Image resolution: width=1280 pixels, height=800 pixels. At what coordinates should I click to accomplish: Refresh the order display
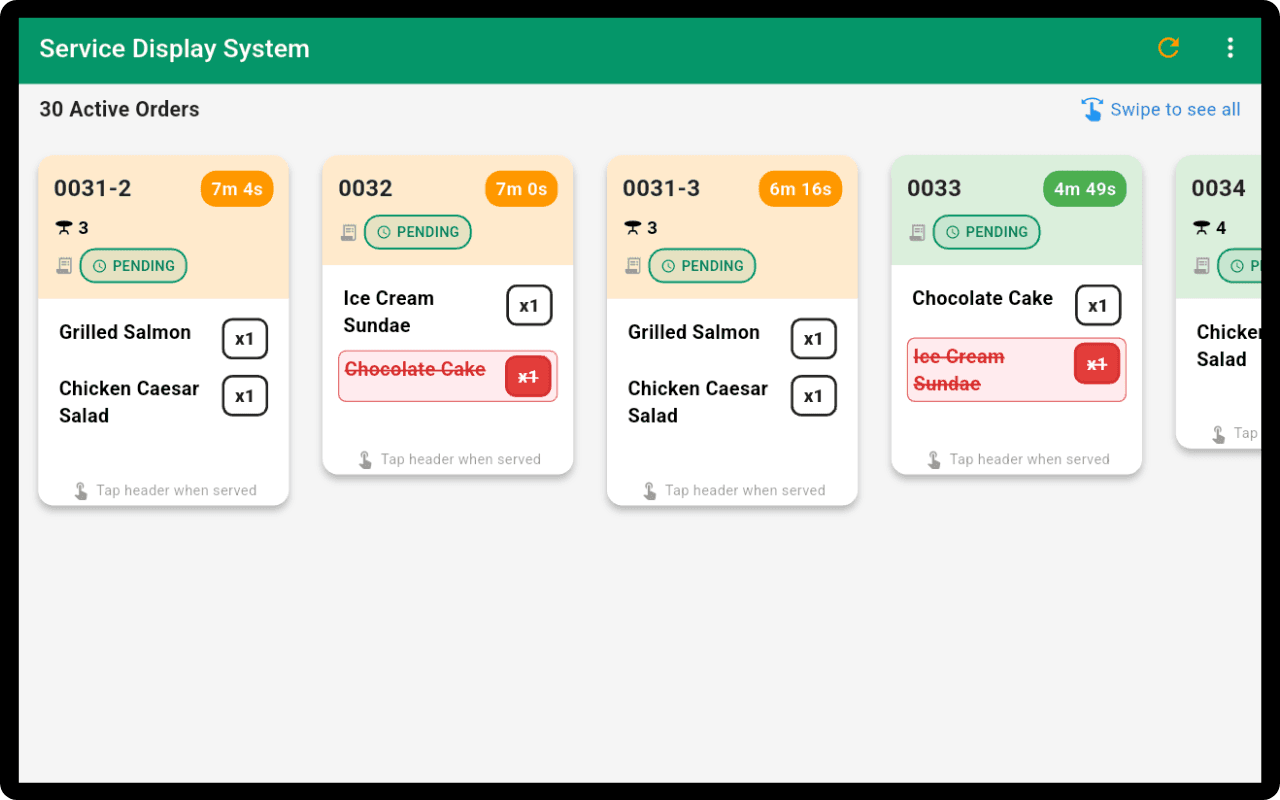pyautogui.click(x=1167, y=47)
